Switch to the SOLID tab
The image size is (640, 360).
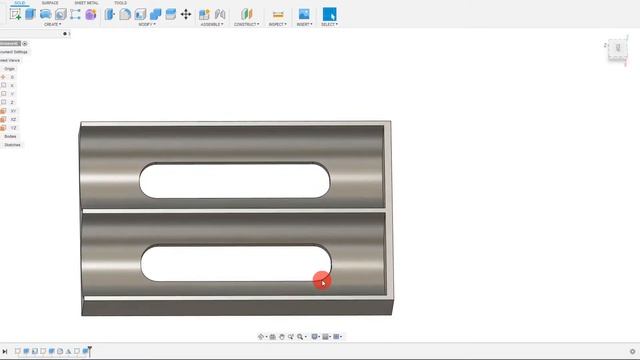pyautogui.click(x=20, y=3)
